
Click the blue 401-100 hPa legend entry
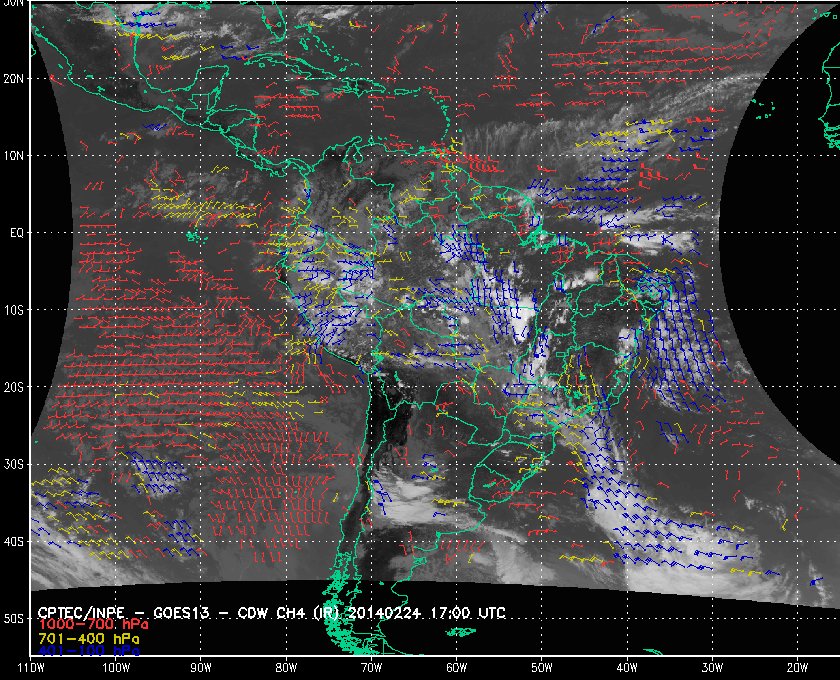[x=88, y=651]
